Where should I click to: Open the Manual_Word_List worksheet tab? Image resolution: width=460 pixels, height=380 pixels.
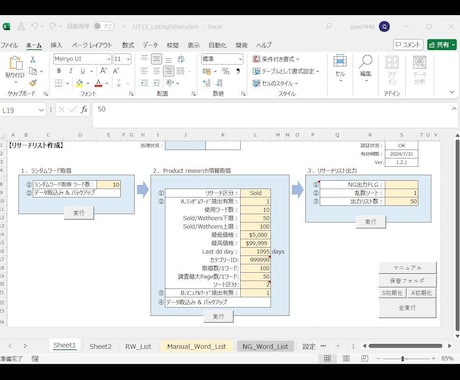[196, 346]
